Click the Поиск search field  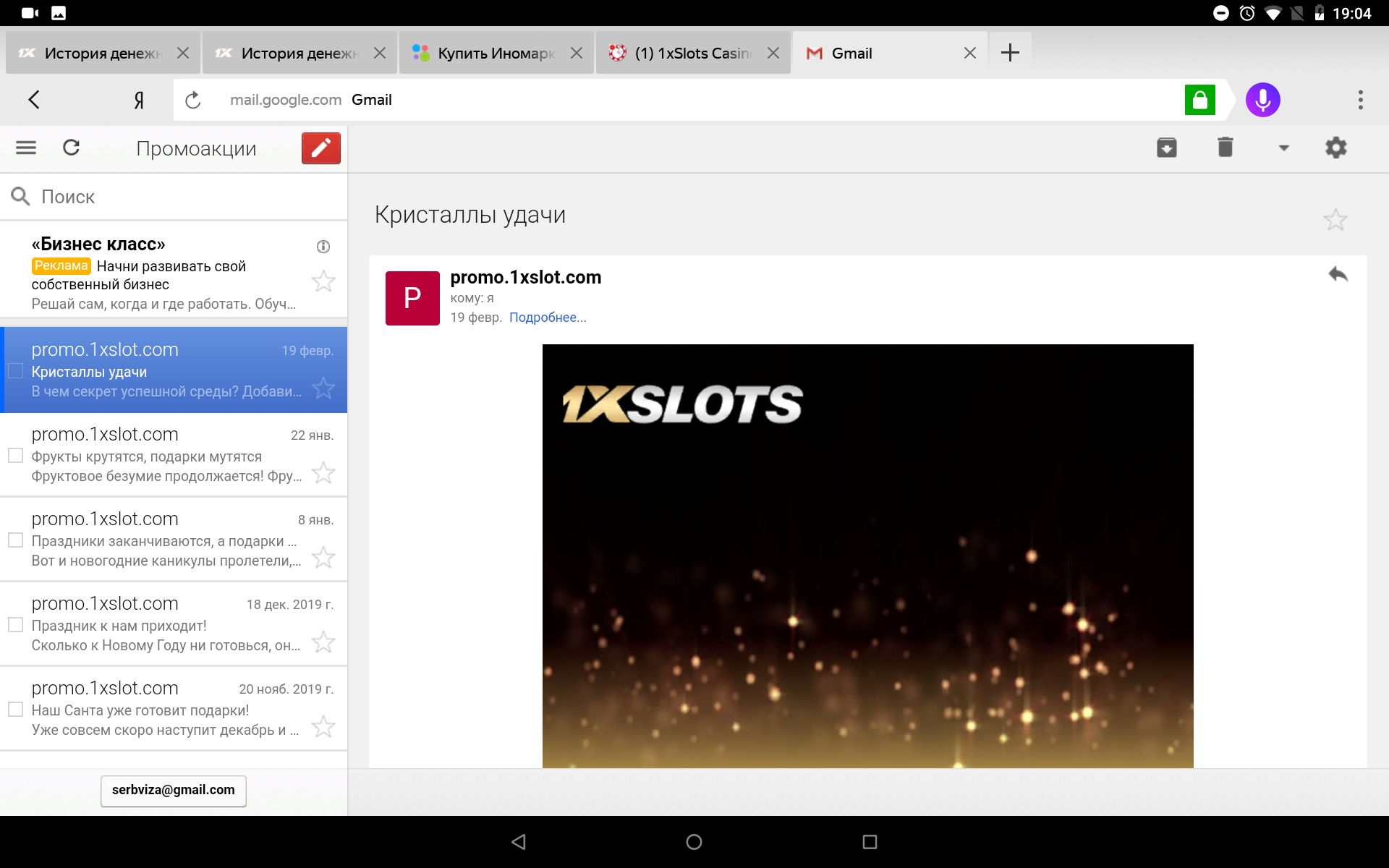click(174, 197)
